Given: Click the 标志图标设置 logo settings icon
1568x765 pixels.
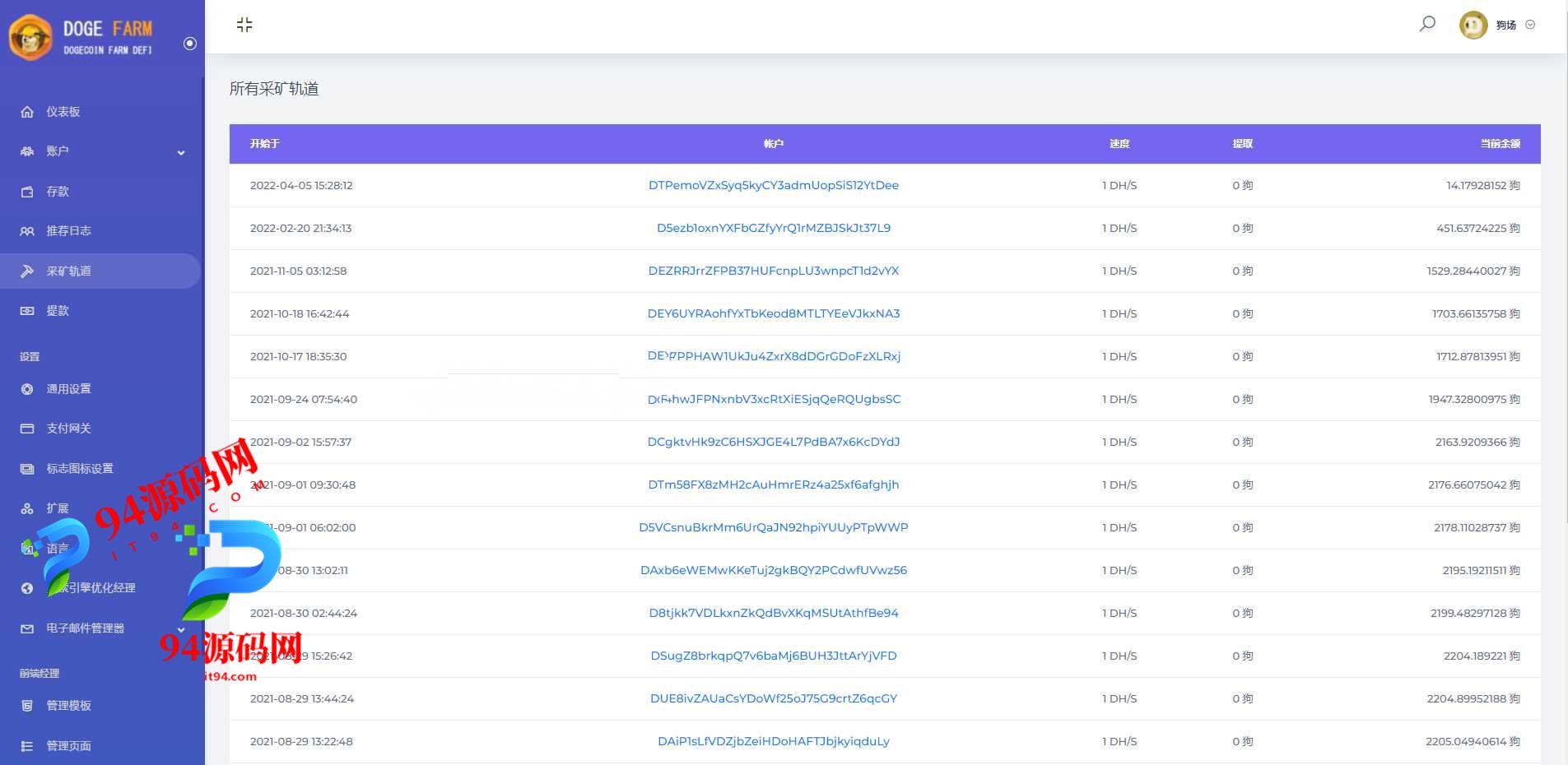Looking at the screenshot, I should 27,469.
